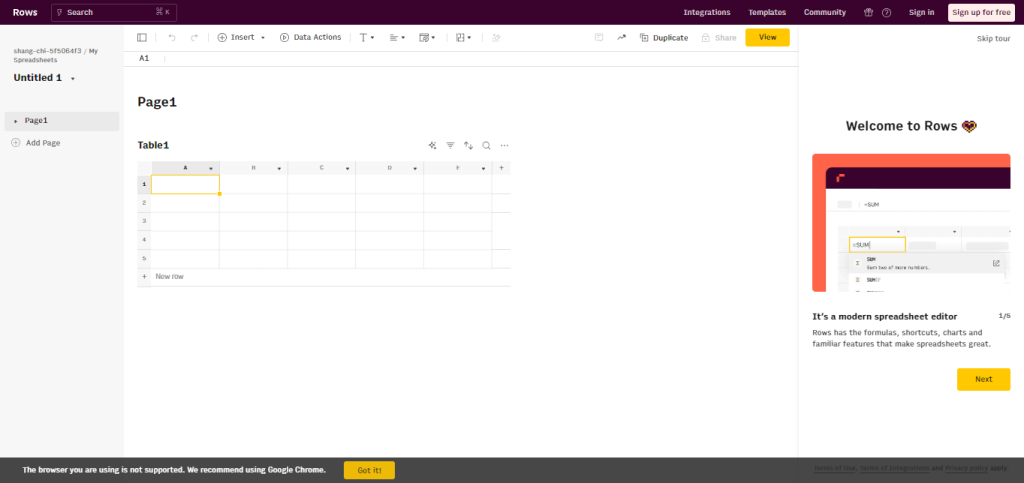Click the AI sparkle icon above Table1
Image resolution: width=1024 pixels, height=483 pixels.
pos(432,146)
